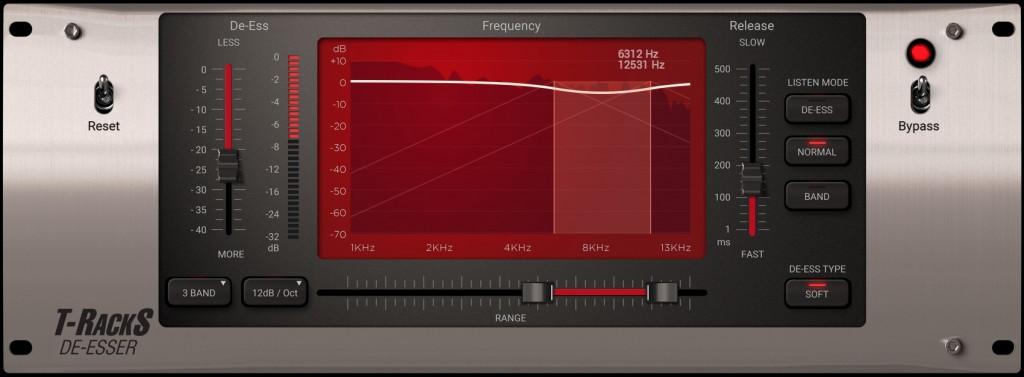Open the 12dB / Oct slope dropdown
Viewport: 1024px width, 377px height.
pos(275,293)
